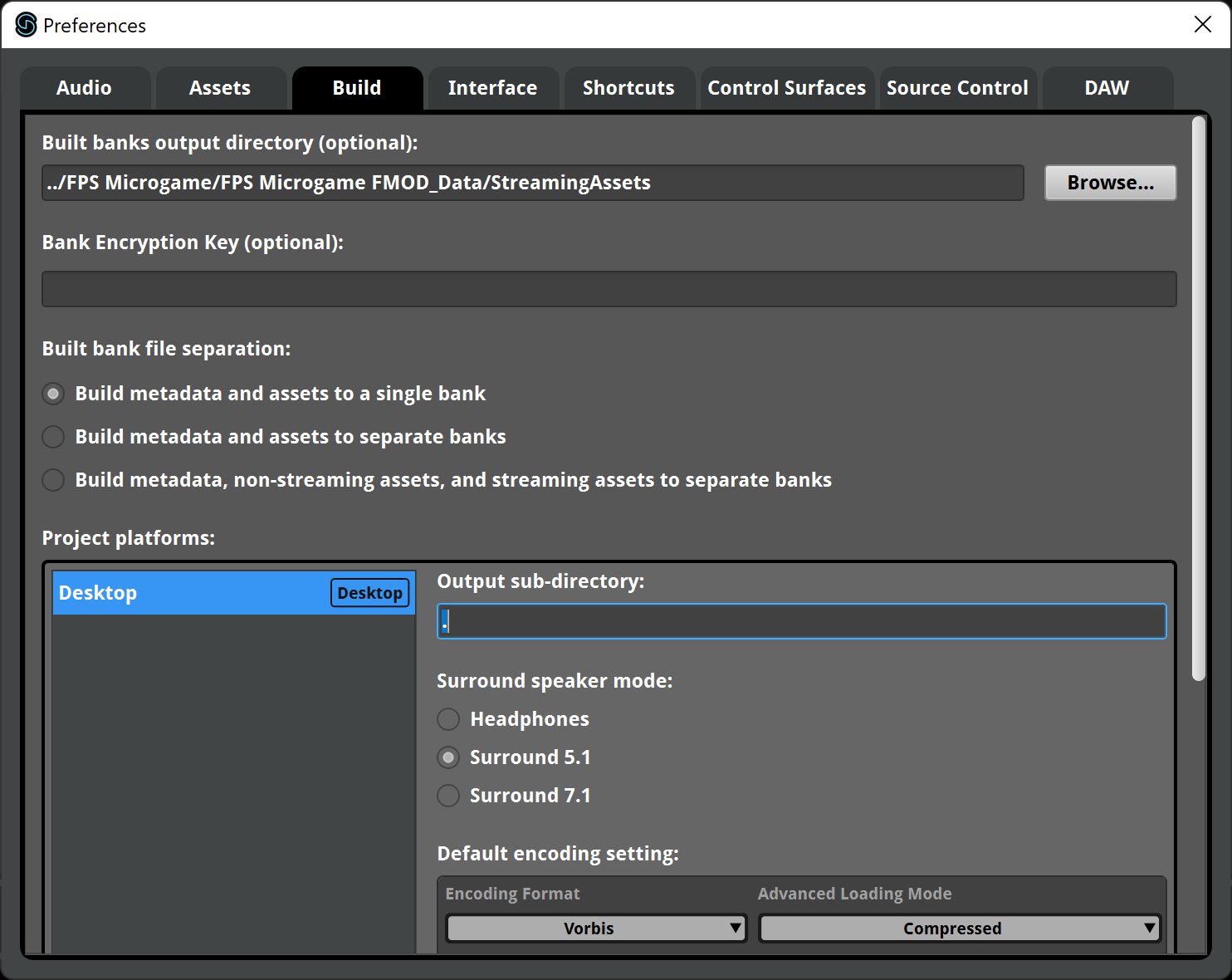Image resolution: width=1232 pixels, height=980 pixels.
Task: Open the Source Control tab
Action: tap(958, 88)
